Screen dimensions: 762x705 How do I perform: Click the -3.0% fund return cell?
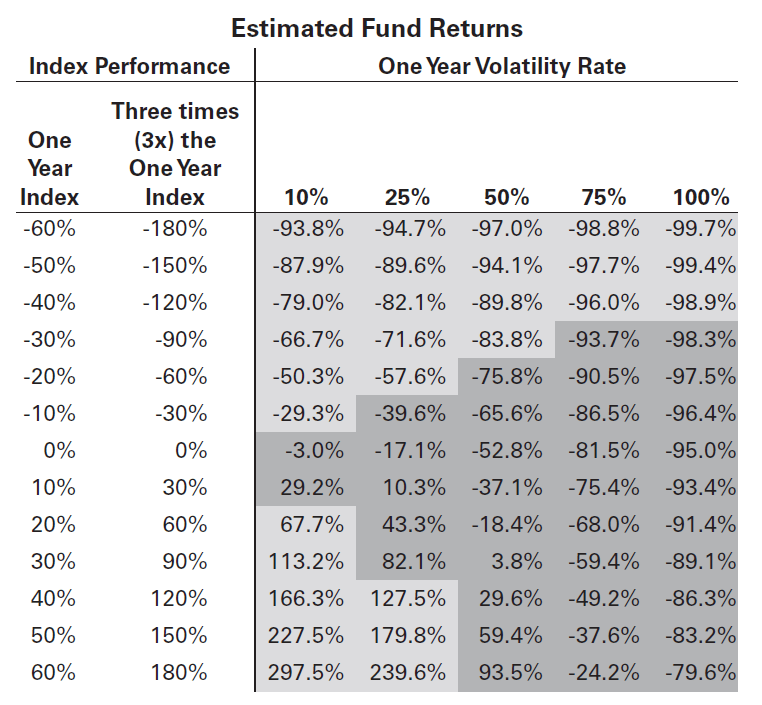pyautogui.click(x=313, y=450)
